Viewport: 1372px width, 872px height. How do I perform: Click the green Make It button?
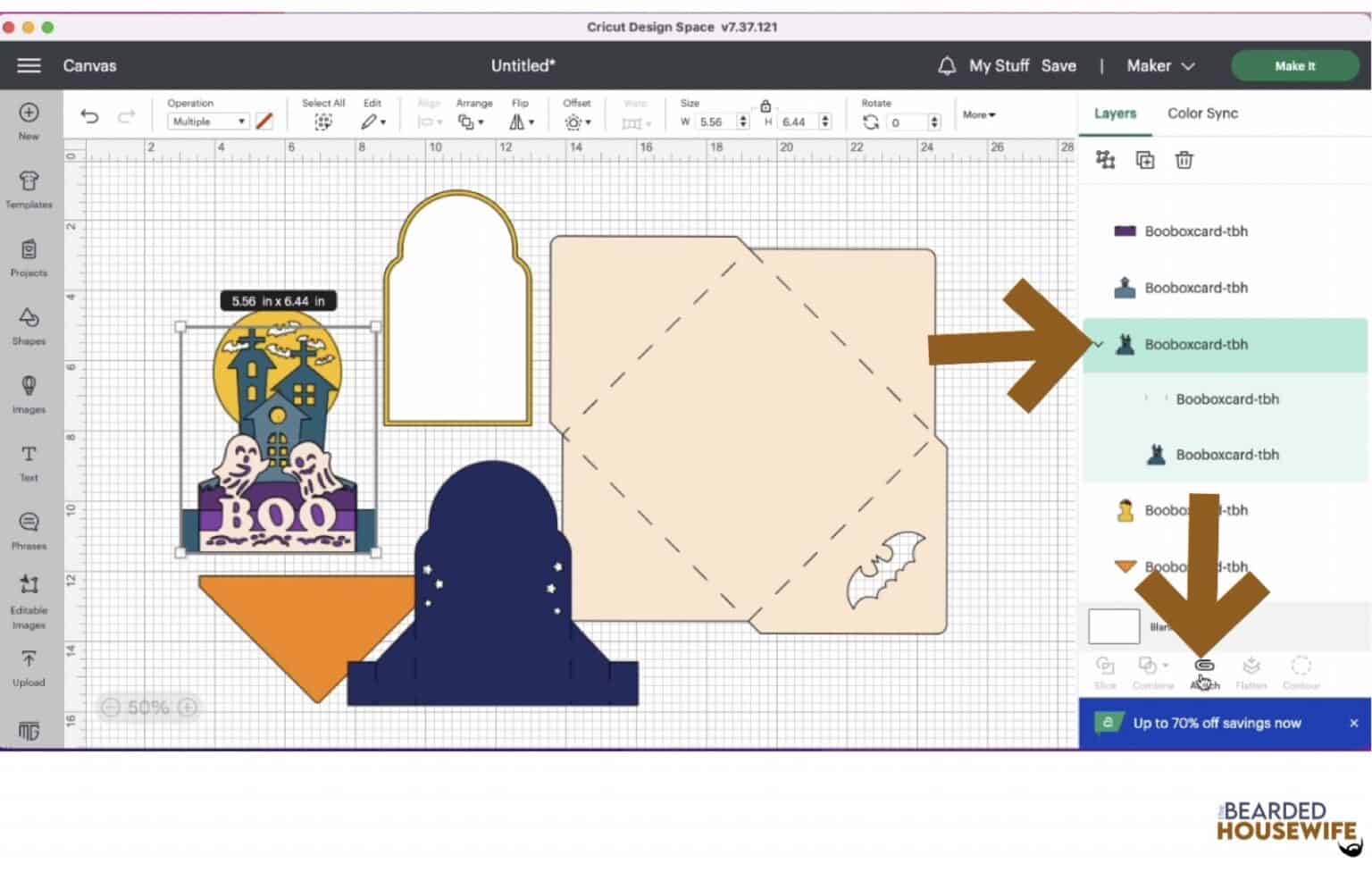(1294, 66)
